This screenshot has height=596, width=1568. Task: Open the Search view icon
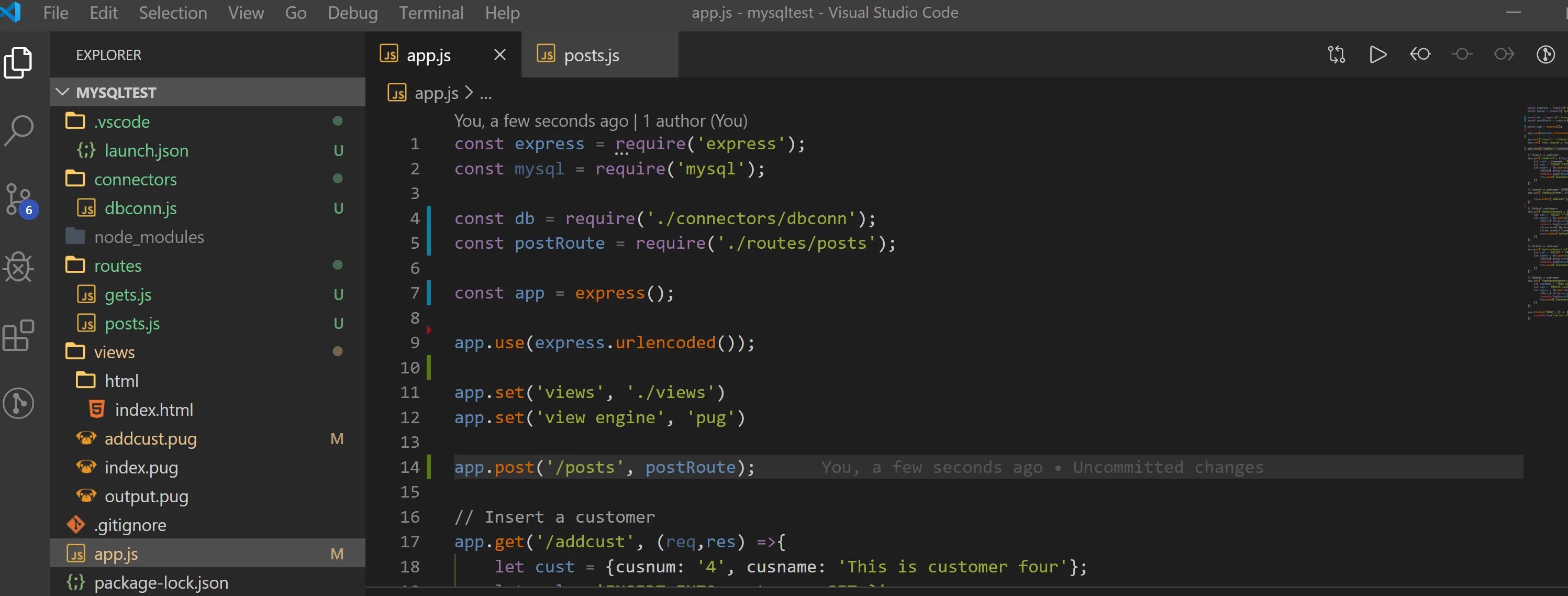pos(18,130)
